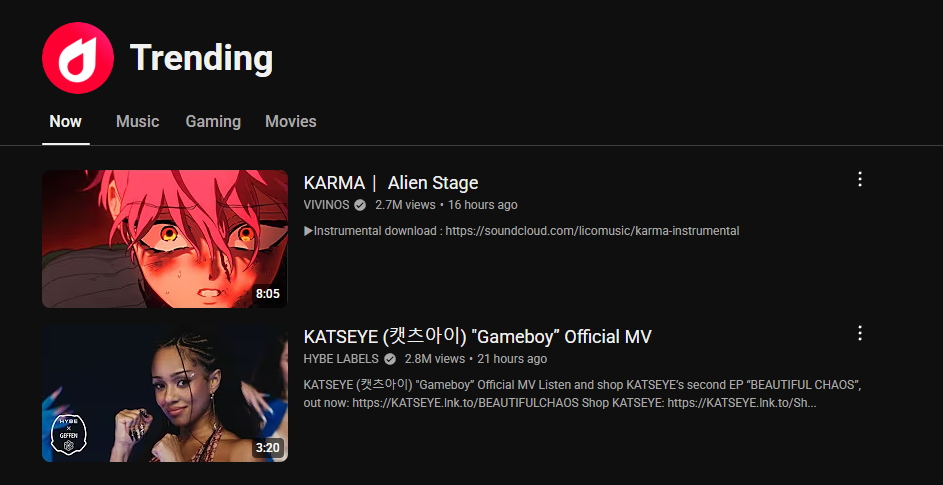943x485 pixels.
Task: Click the verified badge next to VIVINOS
Action: click(360, 205)
